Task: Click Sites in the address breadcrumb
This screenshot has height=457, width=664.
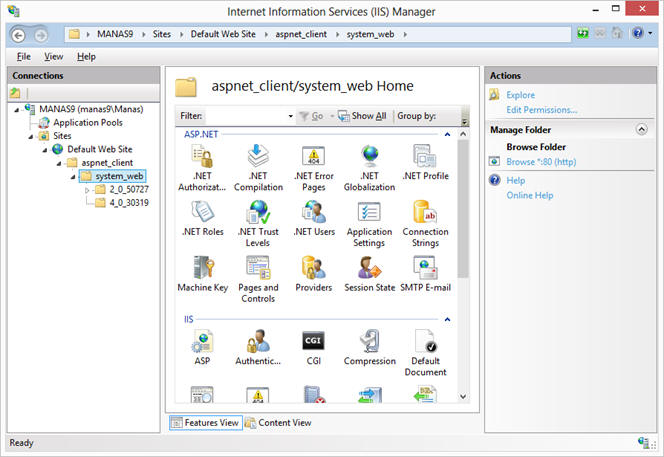Action: [x=162, y=34]
